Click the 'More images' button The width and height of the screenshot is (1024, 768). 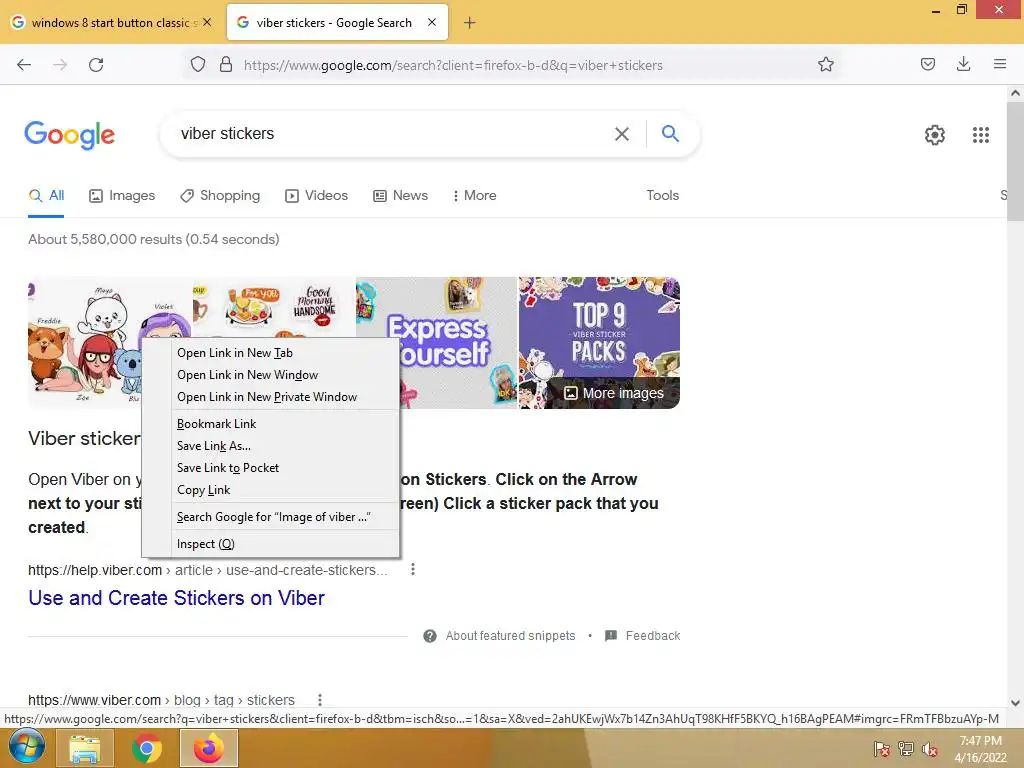coord(614,393)
